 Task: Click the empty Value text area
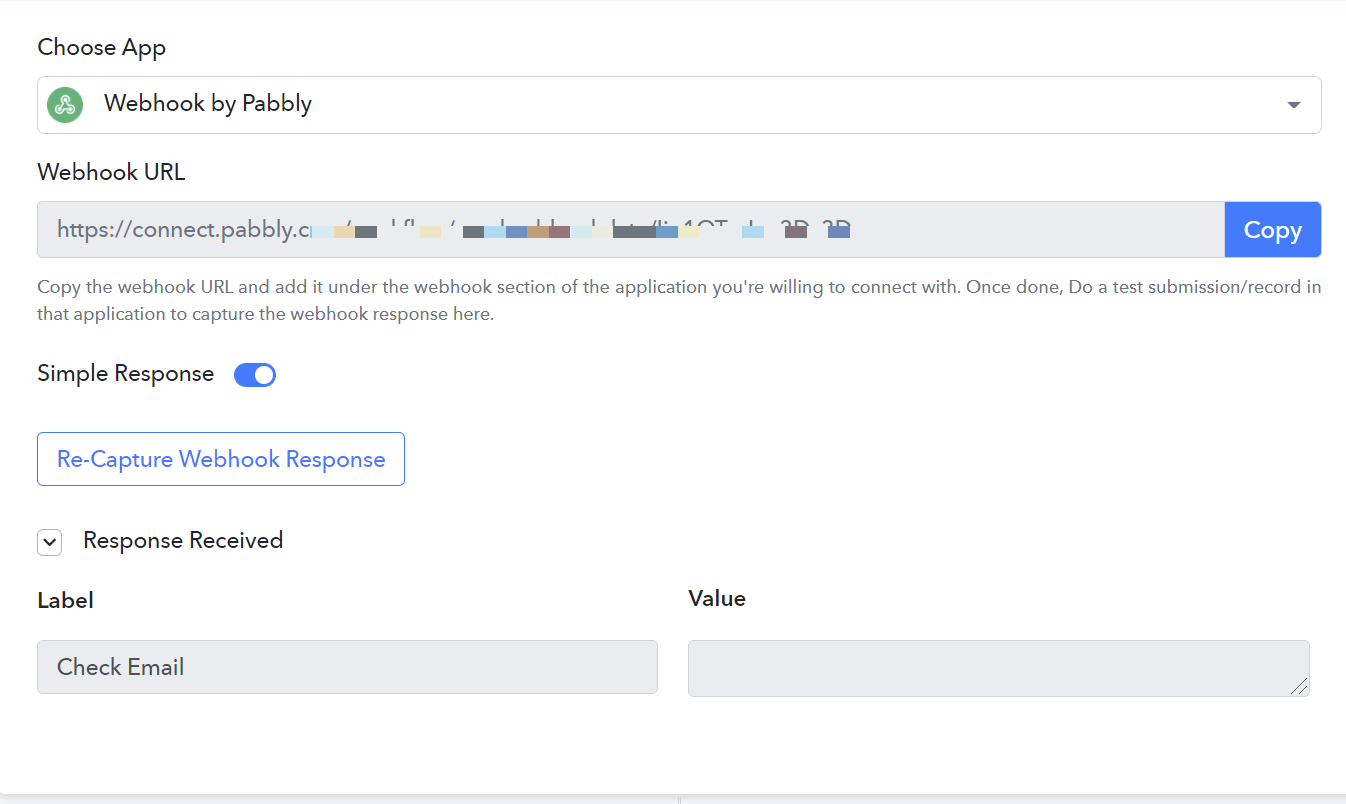coord(999,668)
